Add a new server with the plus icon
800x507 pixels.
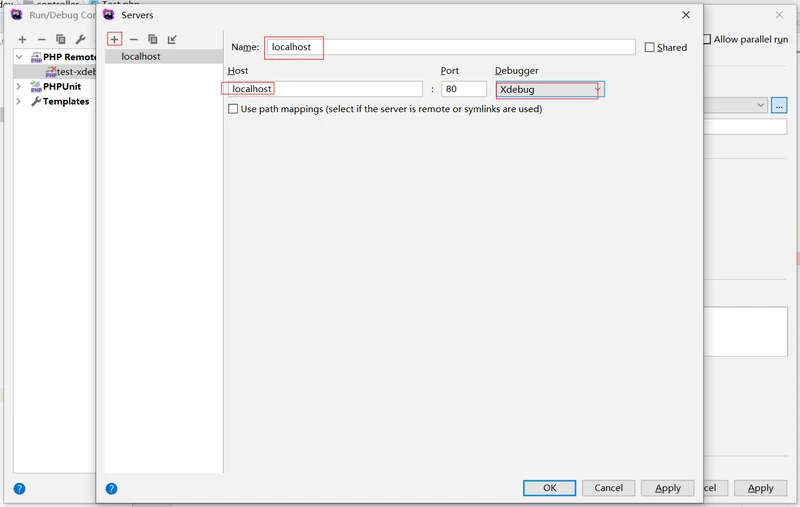tap(114, 39)
